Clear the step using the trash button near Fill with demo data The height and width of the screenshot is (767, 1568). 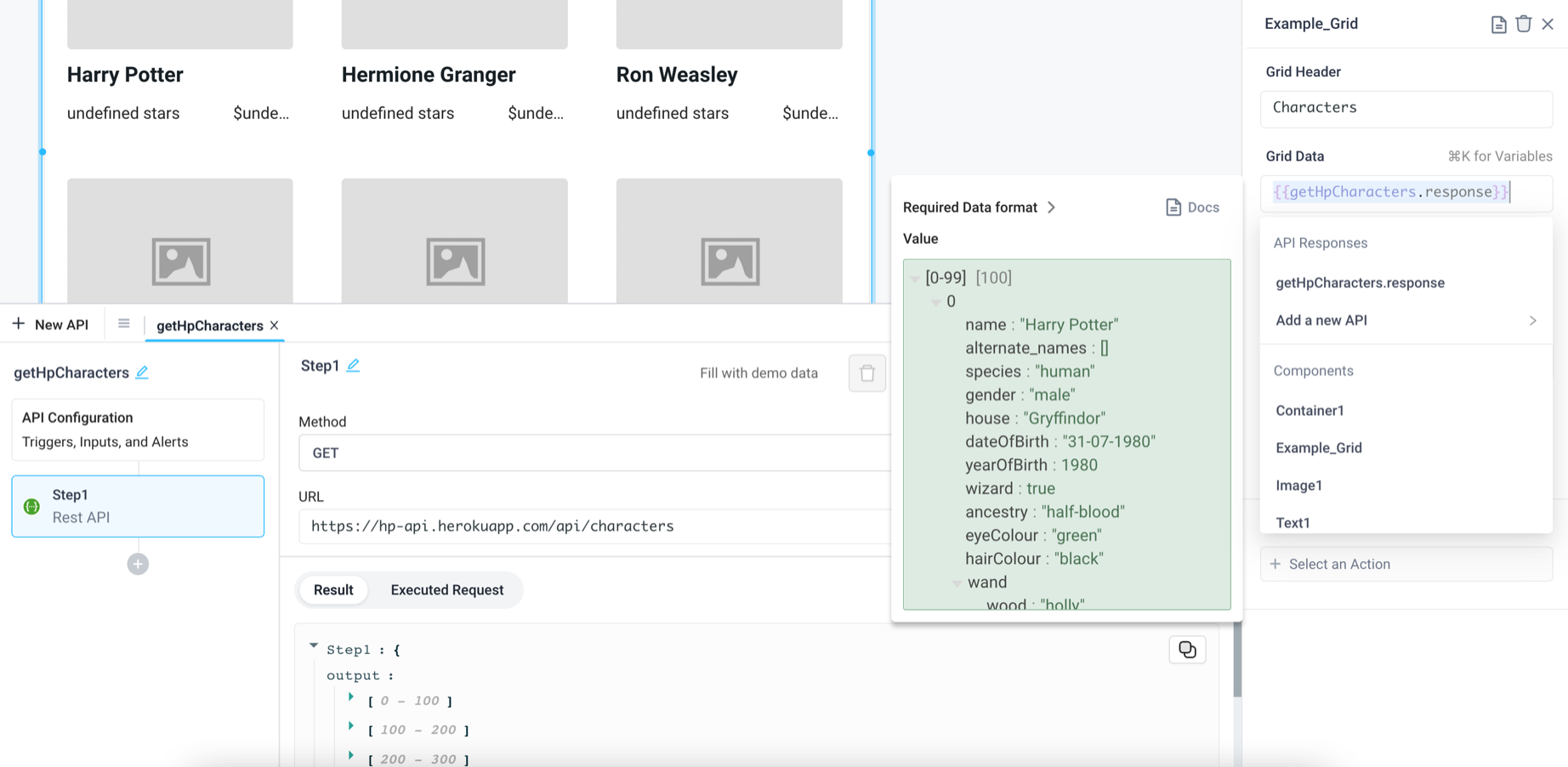pos(866,372)
